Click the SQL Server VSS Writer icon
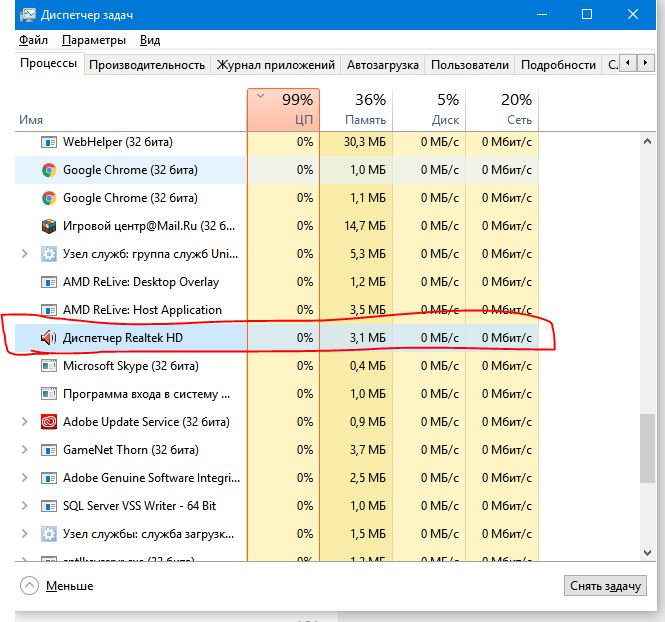 [49, 505]
